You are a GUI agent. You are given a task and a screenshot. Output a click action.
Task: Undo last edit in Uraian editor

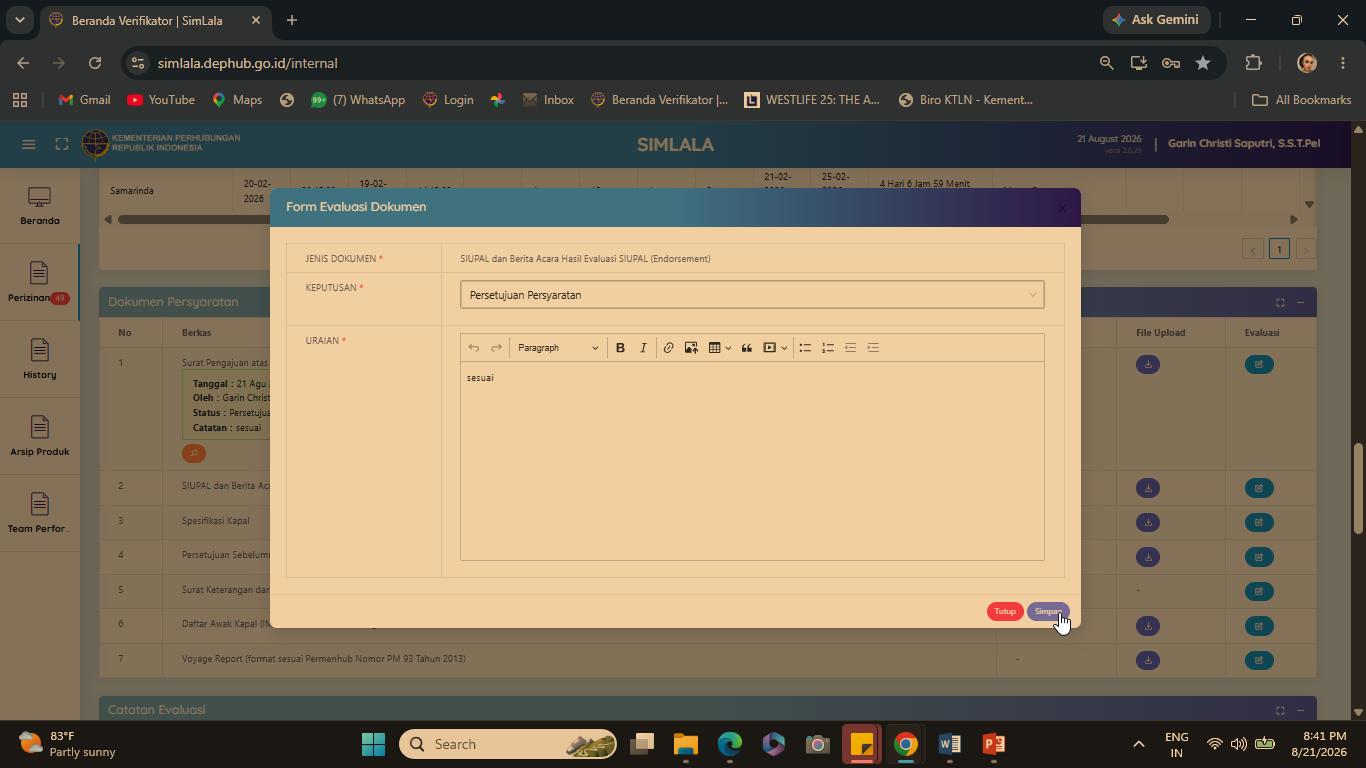coord(474,348)
